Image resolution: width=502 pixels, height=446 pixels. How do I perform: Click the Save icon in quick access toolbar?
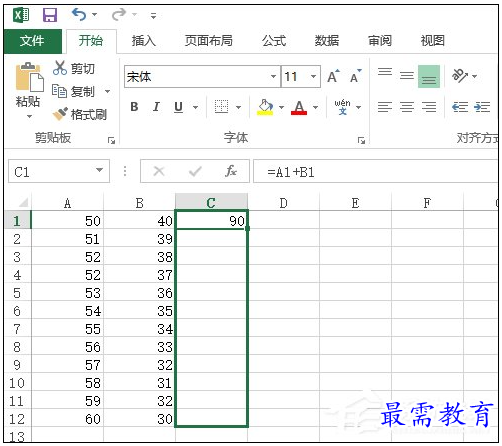(50, 15)
